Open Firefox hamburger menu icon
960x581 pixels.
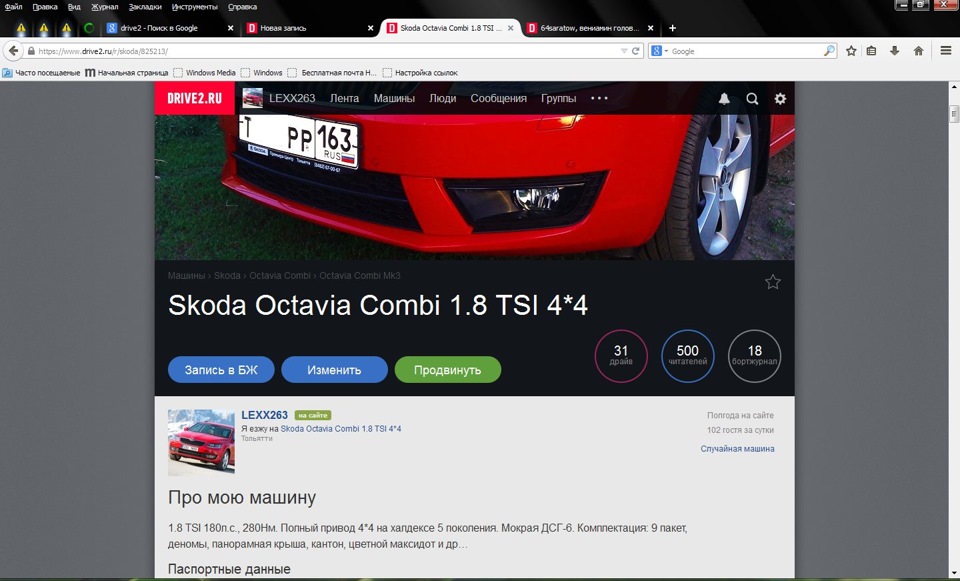(x=945, y=50)
